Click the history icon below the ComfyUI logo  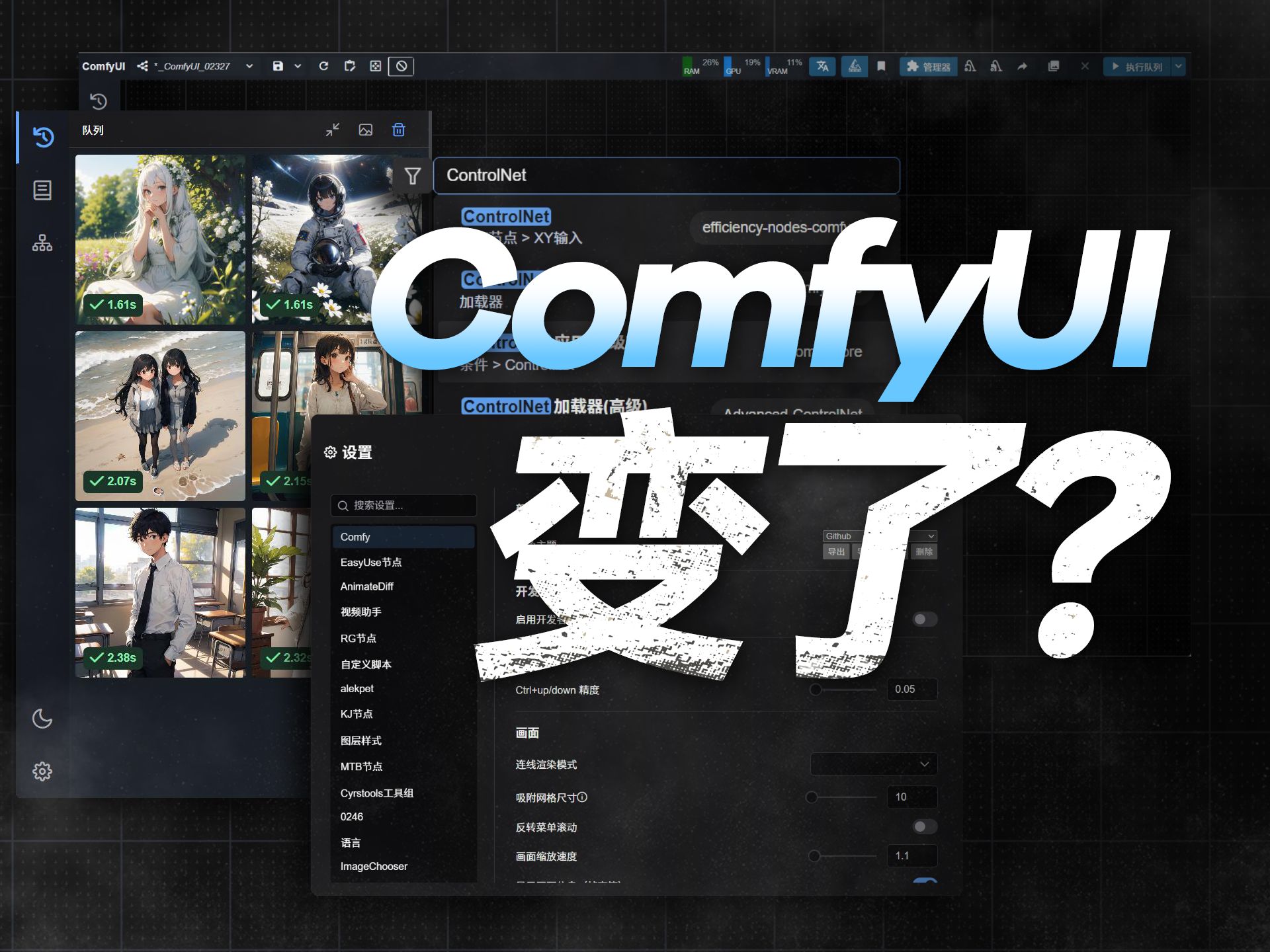pos(99,101)
